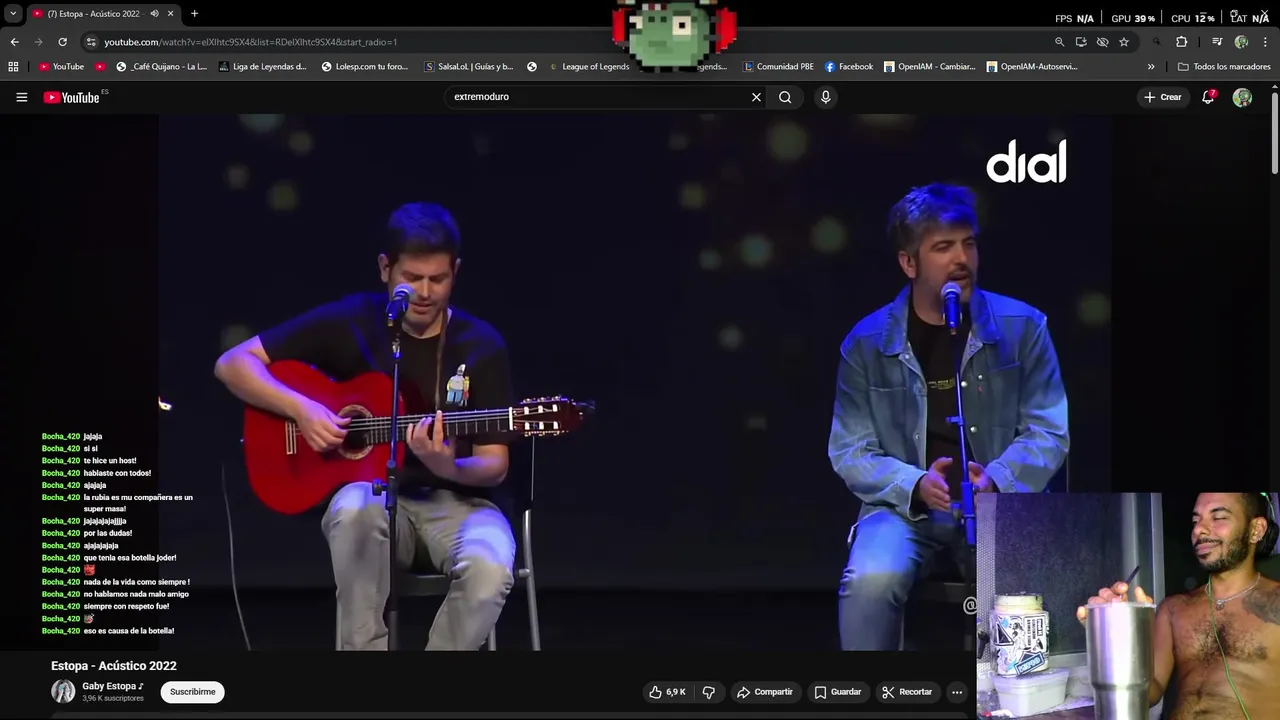
Task: Install app icon in address bar
Action: pos(1081,42)
